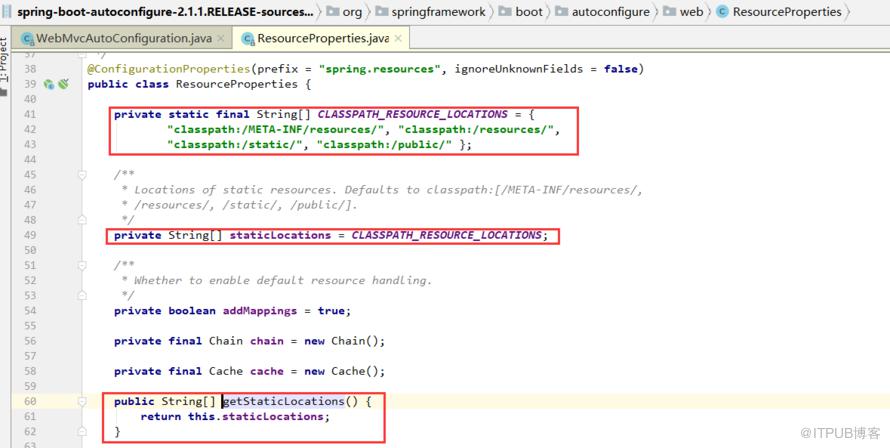Switch to the WebMvcAutoConfiguration.java tab
Screen dimensions: 890x448
point(123,39)
